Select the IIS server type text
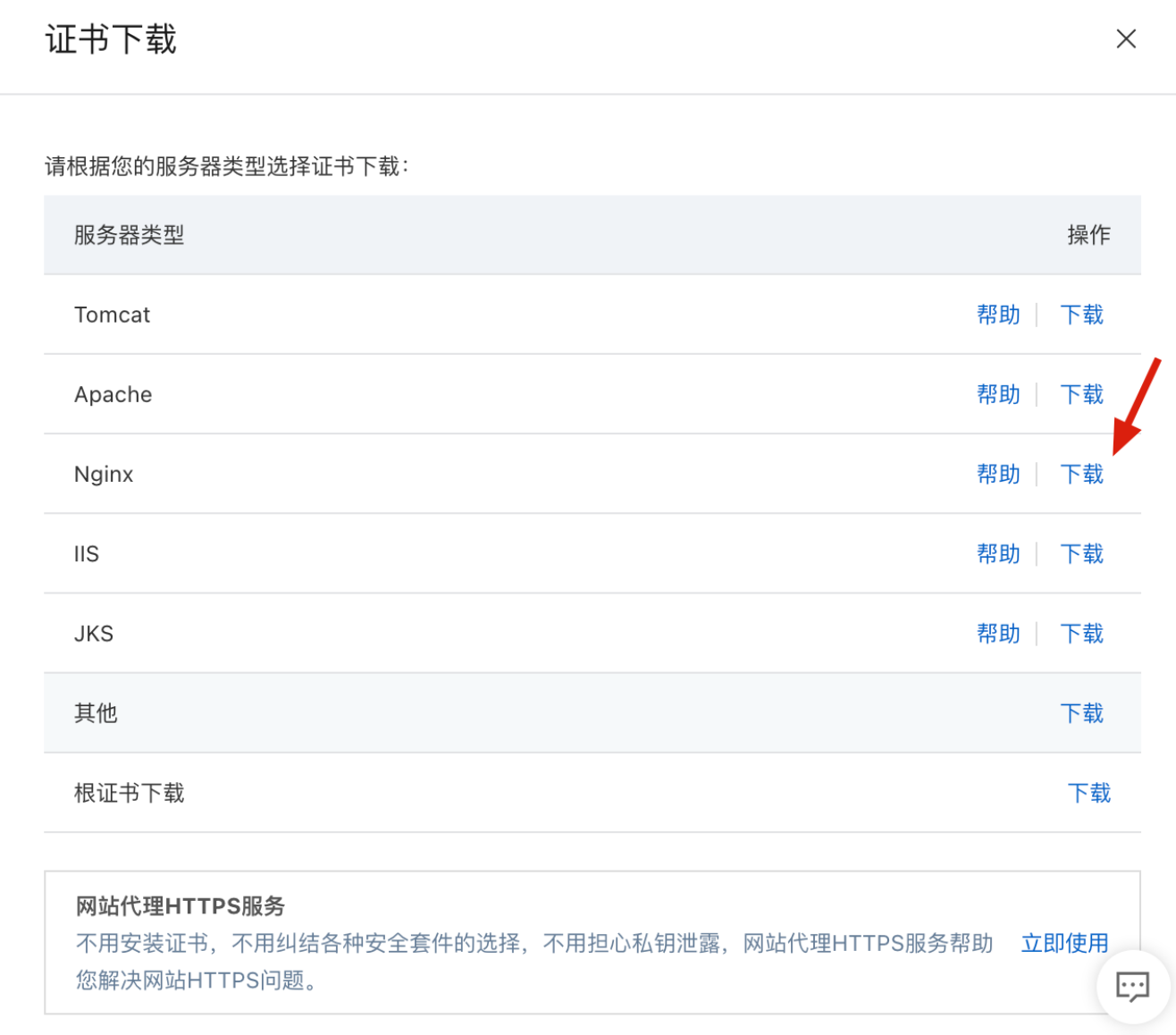 click(x=87, y=554)
